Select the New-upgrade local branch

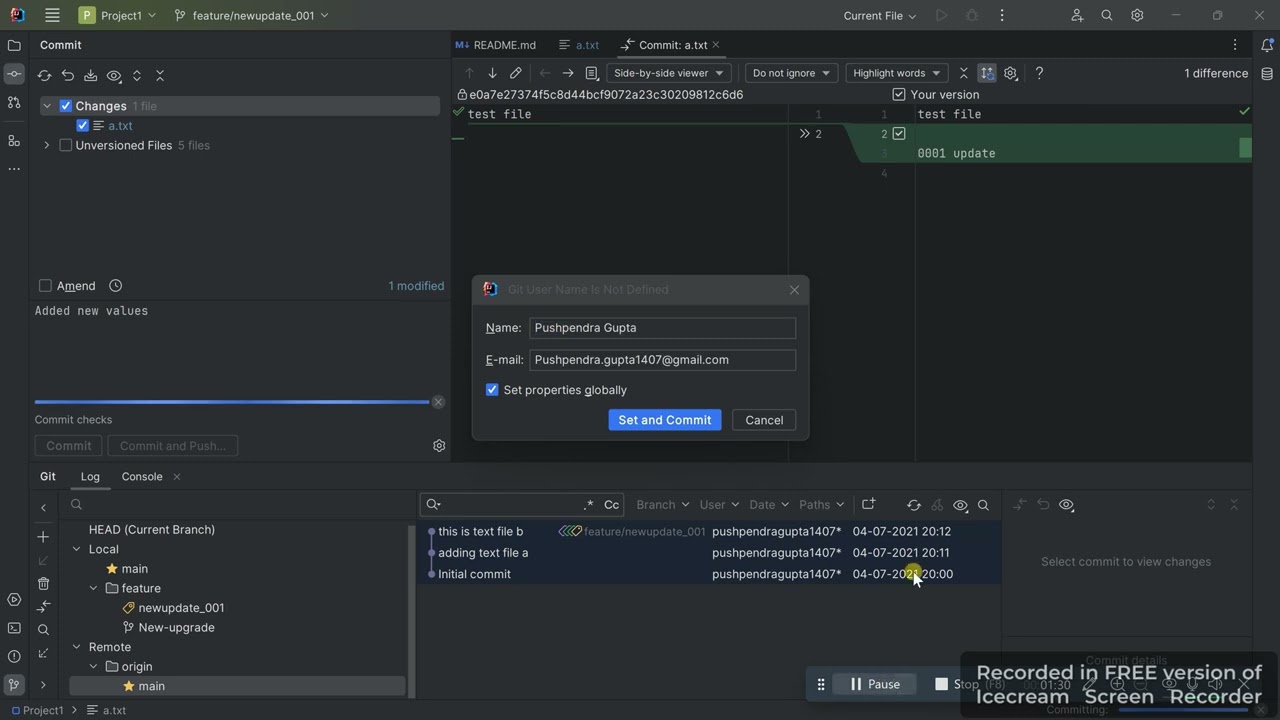(x=176, y=628)
